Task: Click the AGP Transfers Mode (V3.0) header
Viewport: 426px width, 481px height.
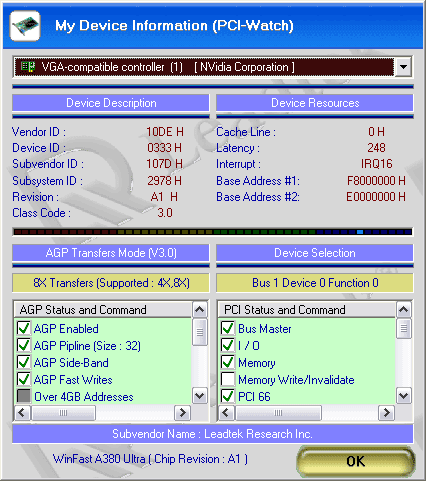Action: coord(111,253)
